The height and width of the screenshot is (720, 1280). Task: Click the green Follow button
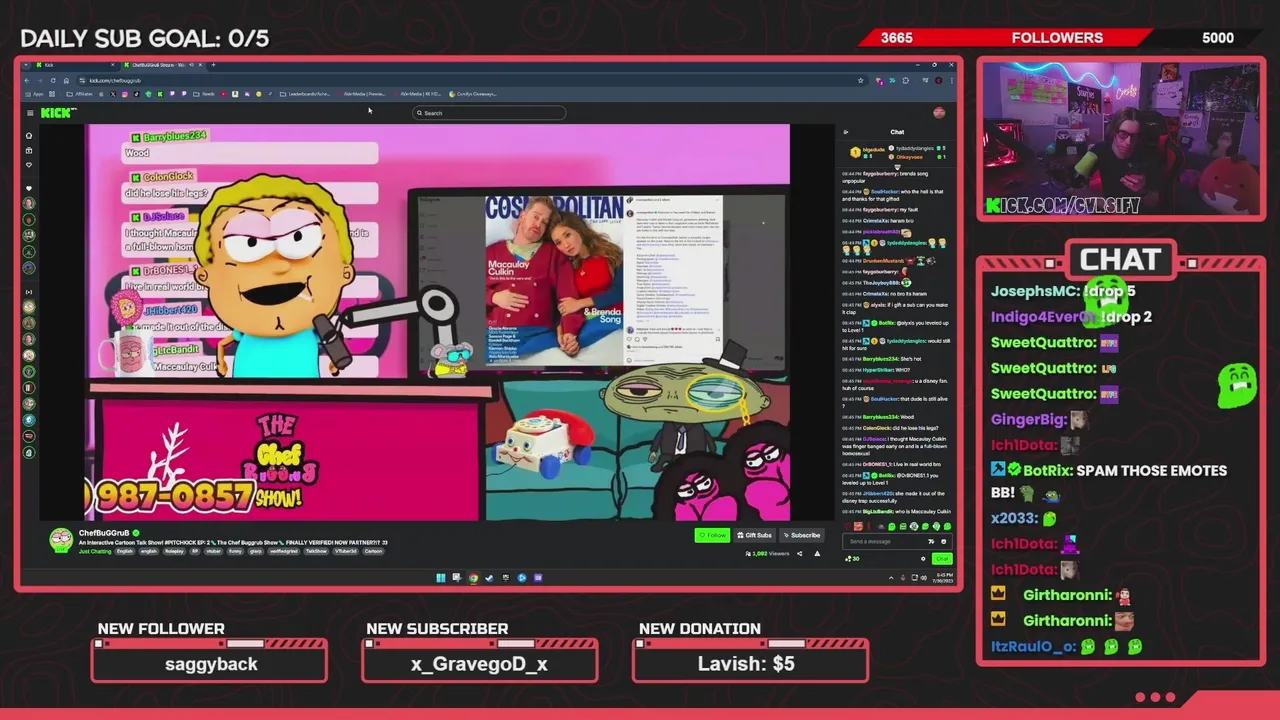[712, 535]
